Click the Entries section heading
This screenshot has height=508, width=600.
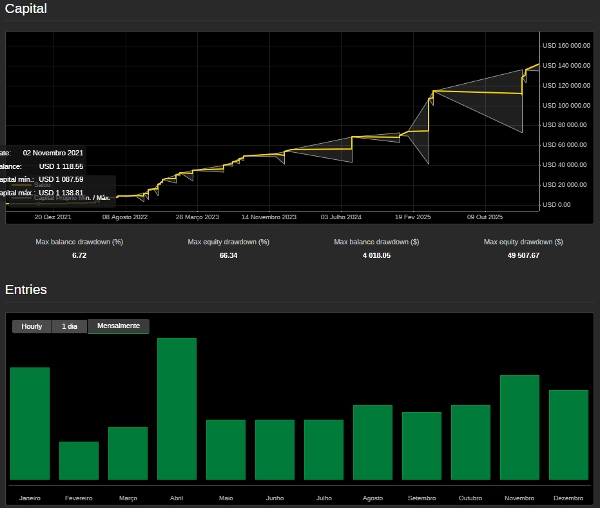pos(26,290)
